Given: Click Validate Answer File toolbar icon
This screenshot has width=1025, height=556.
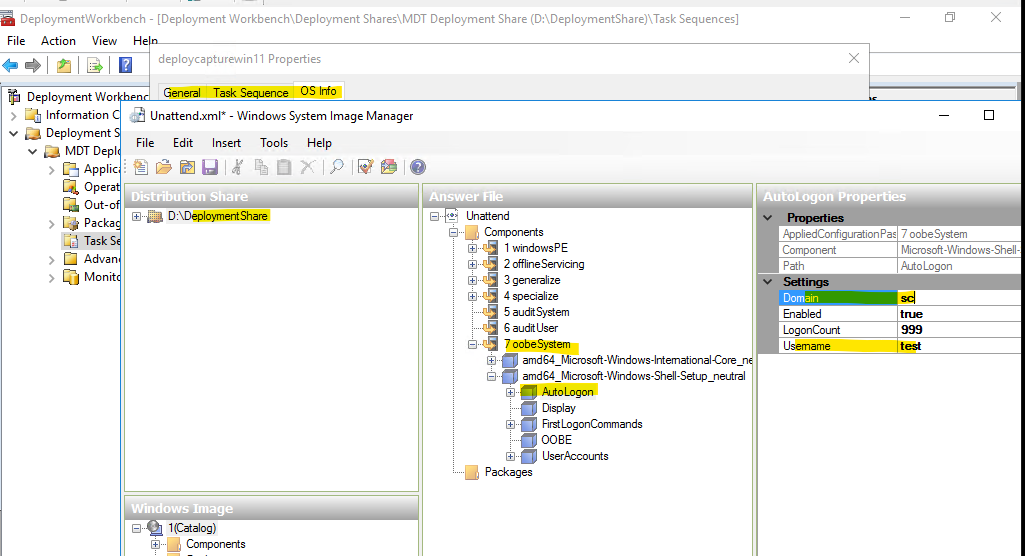Looking at the screenshot, I should (365, 167).
